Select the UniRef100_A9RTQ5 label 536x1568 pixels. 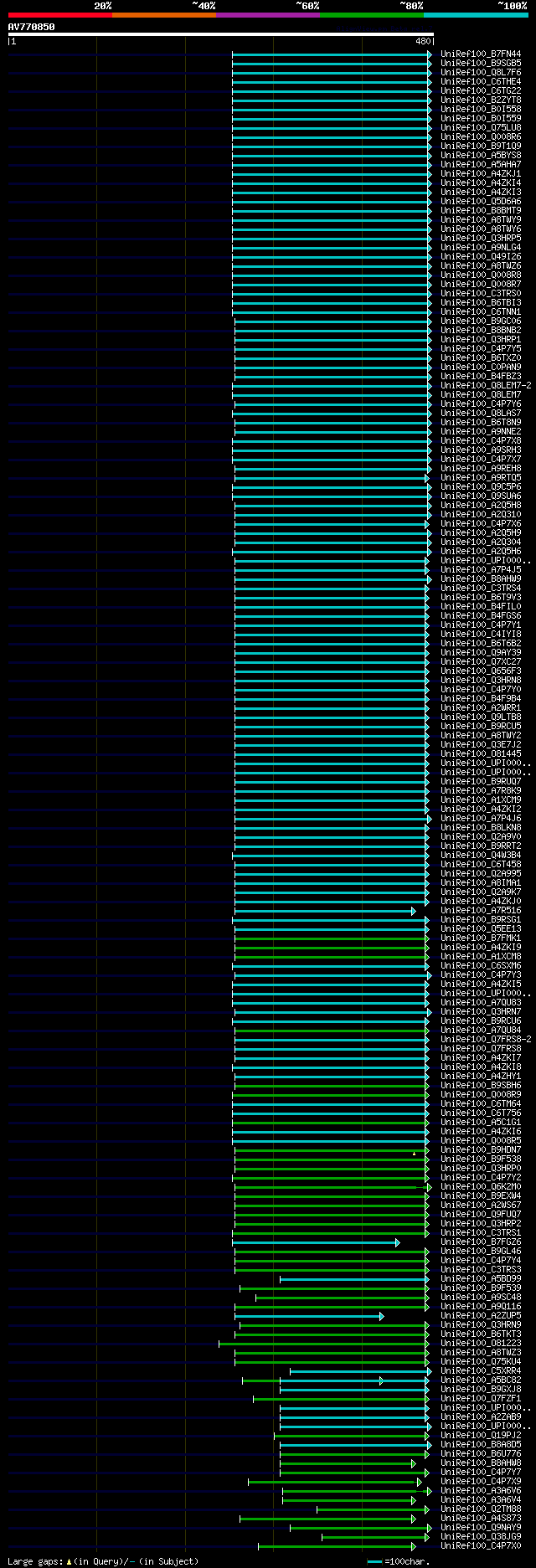click(481, 478)
